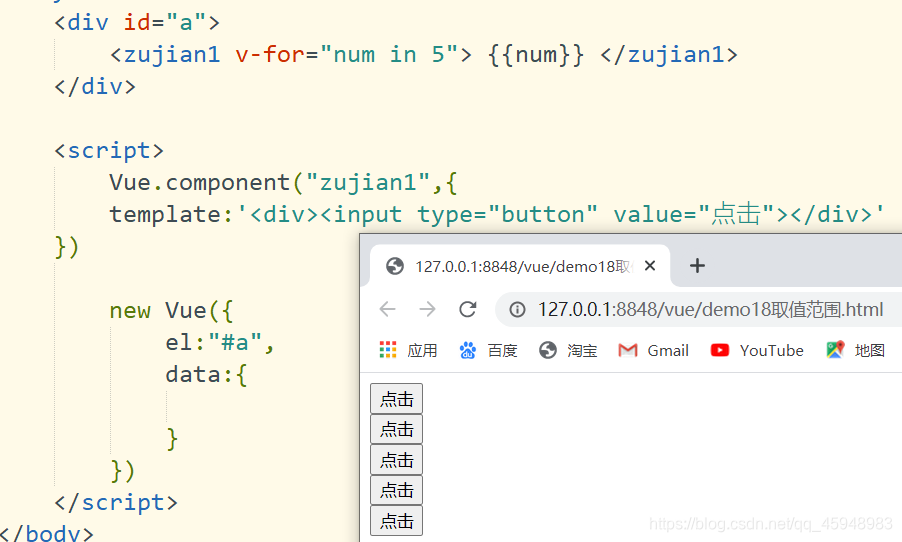Click the 'new Vue({' code line
The height and width of the screenshot is (542, 902).
(x=171, y=311)
